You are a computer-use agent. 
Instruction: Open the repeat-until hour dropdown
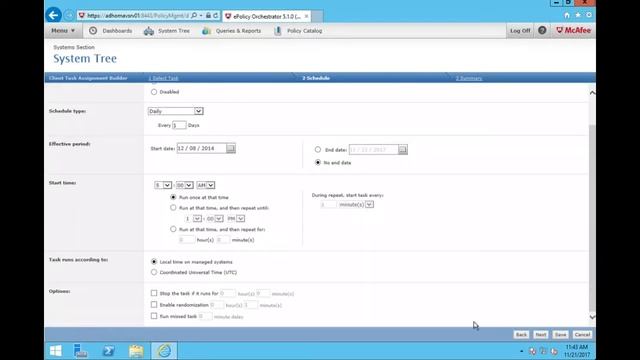(x=193, y=219)
